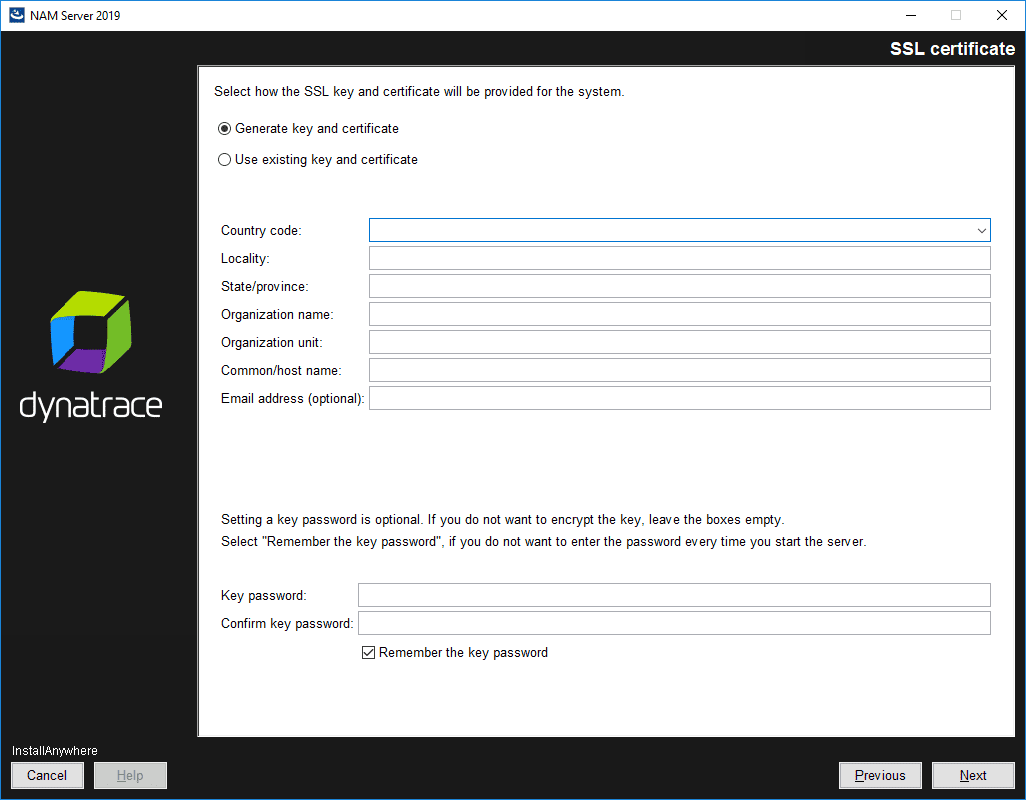
Task: Click the 'Country code:' label
Action: [261, 230]
